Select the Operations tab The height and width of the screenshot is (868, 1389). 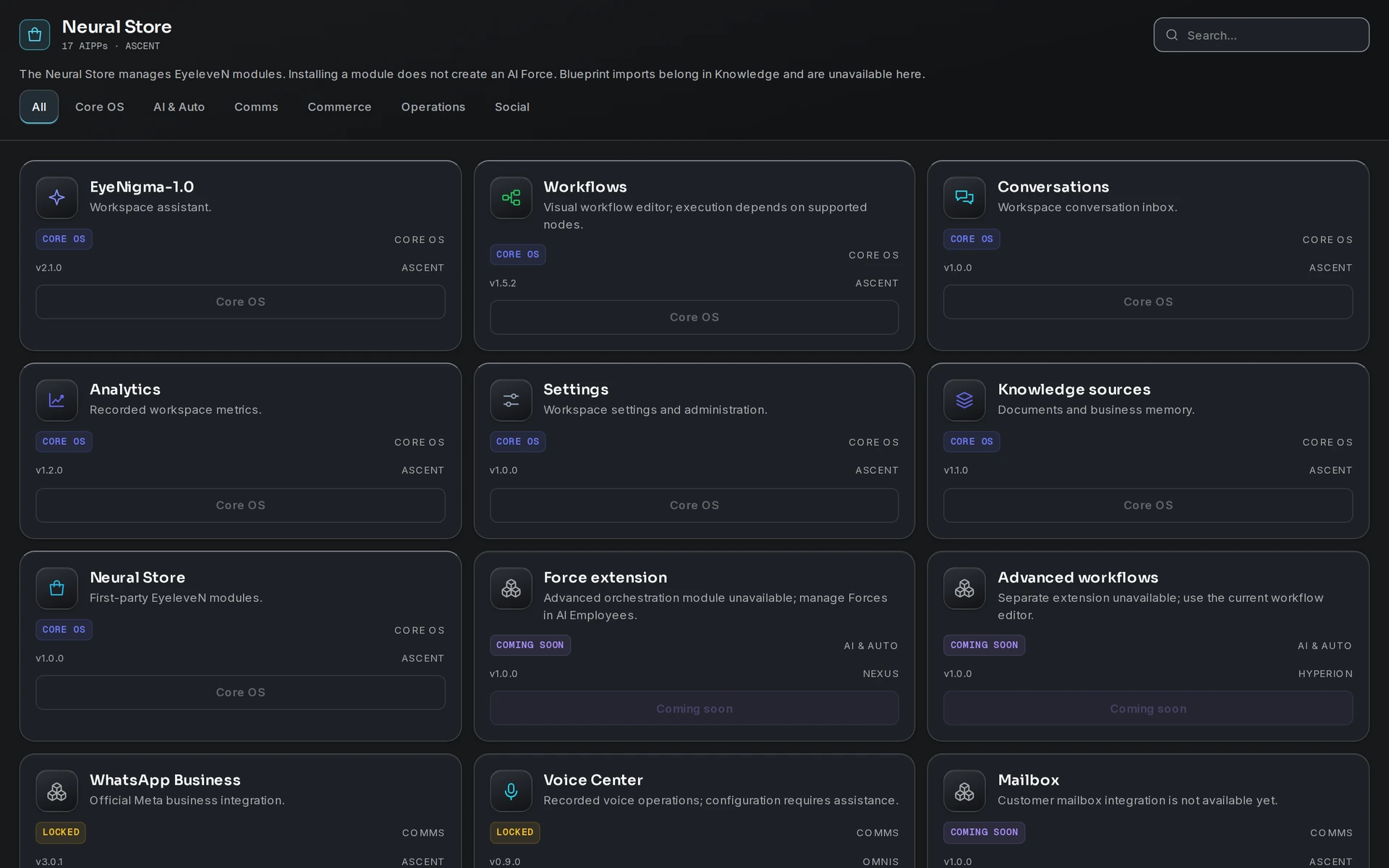click(x=433, y=107)
